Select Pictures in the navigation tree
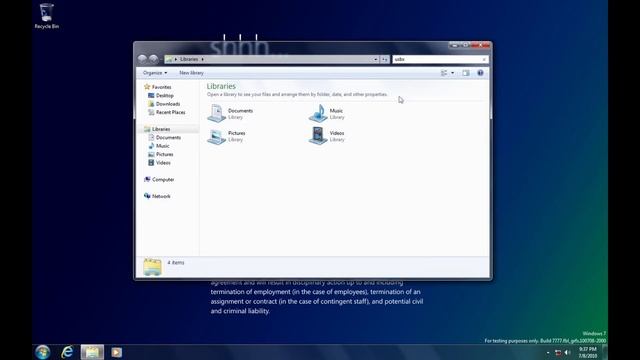 pyautogui.click(x=161, y=154)
